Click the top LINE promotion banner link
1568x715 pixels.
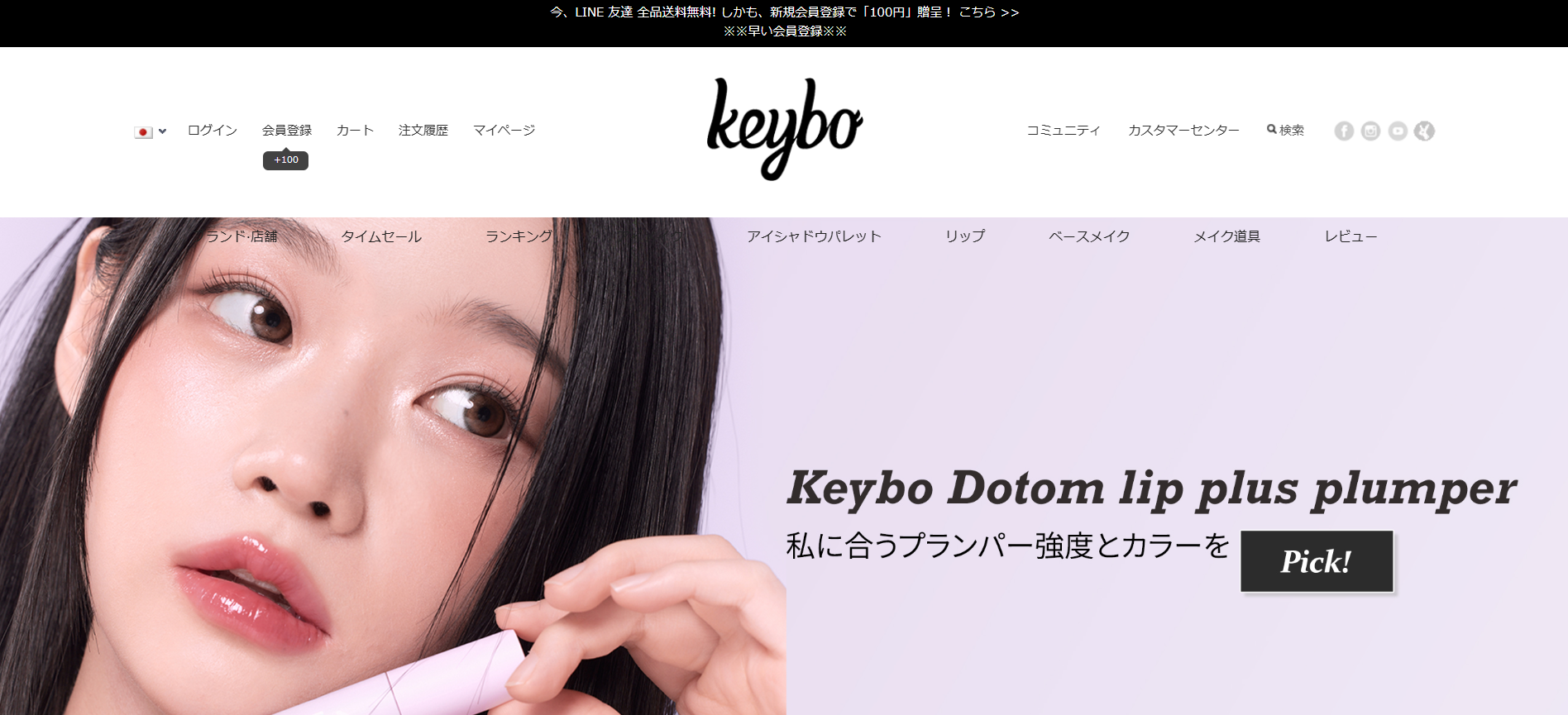pyautogui.click(x=784, y=12)
